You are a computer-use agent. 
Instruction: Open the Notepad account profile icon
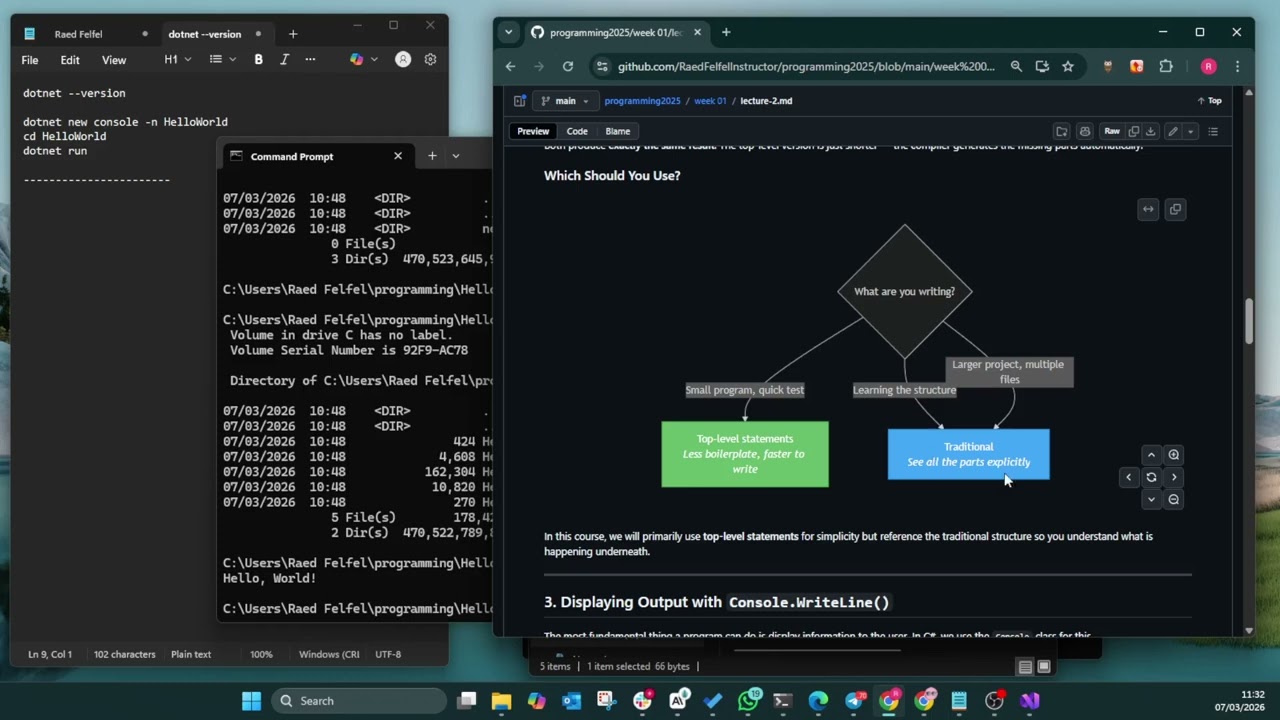(x=403, y=60)
